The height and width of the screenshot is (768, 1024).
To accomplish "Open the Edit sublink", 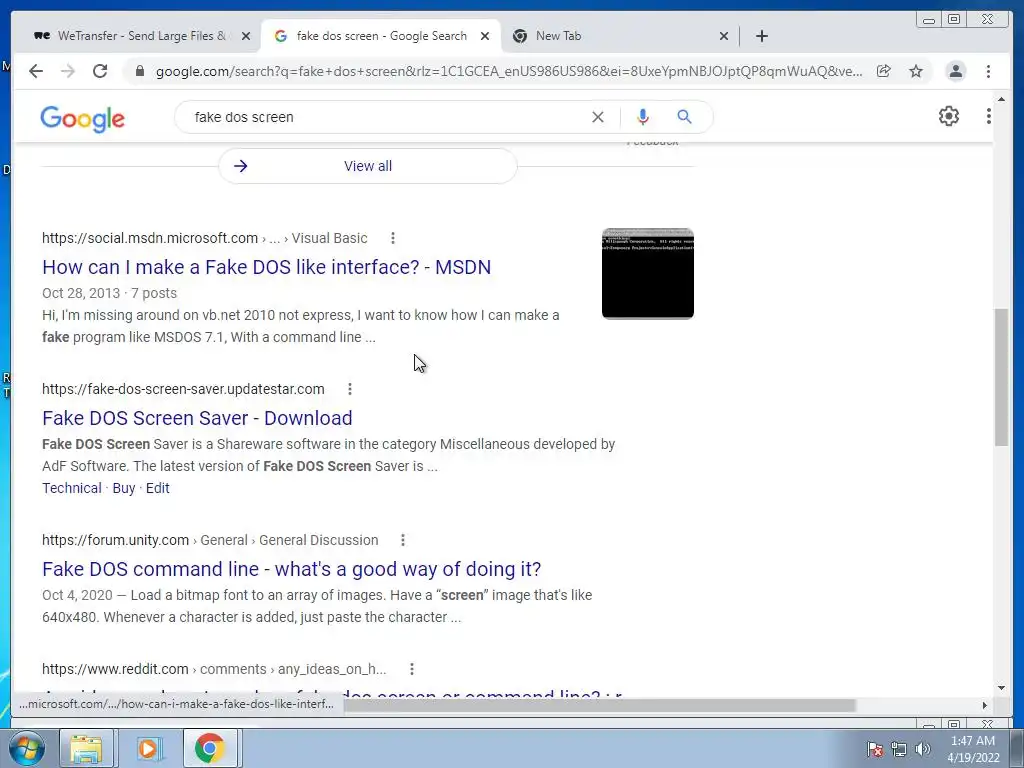I will 157,488.
